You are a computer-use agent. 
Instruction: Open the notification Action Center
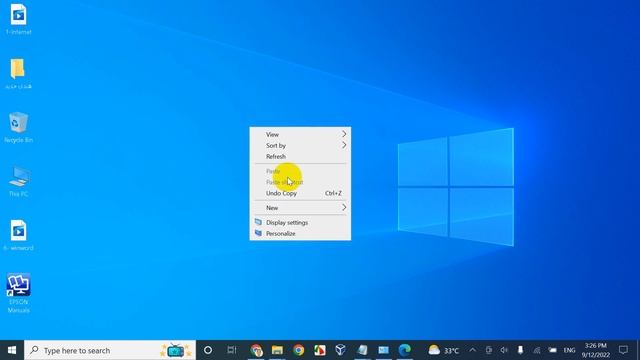[623, 350]
